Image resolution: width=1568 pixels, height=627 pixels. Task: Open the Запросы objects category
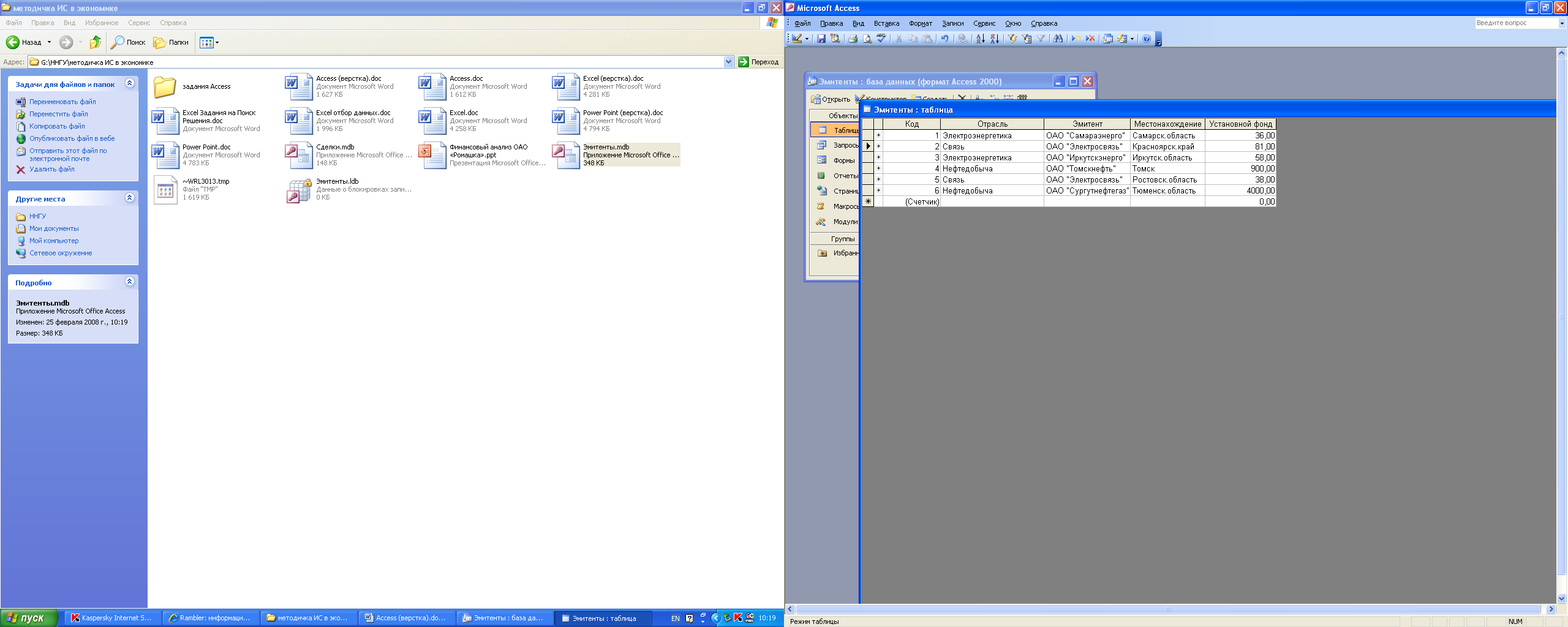[837, 145]
